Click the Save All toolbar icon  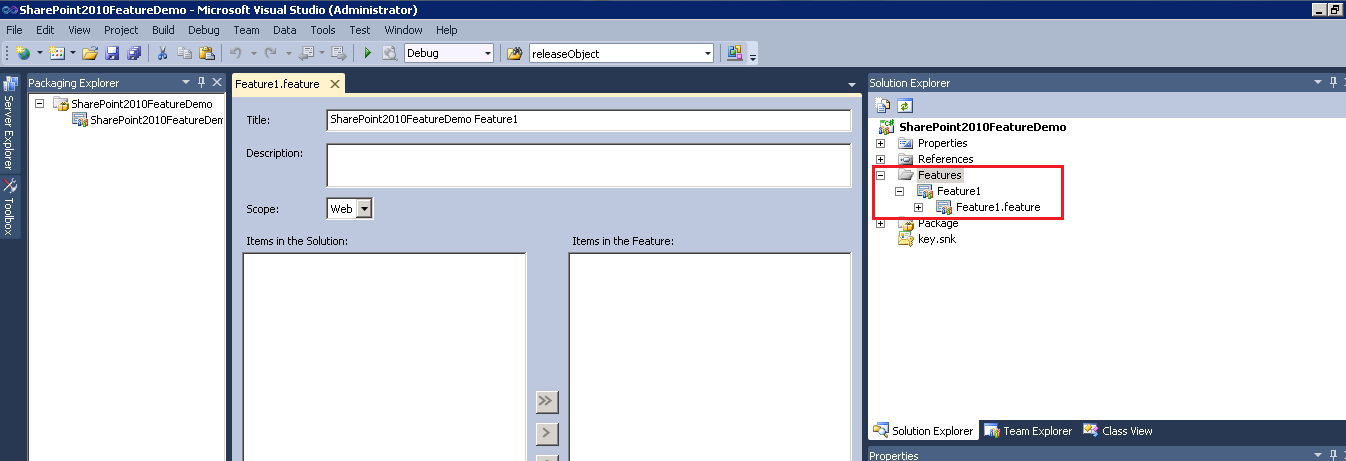133,53
